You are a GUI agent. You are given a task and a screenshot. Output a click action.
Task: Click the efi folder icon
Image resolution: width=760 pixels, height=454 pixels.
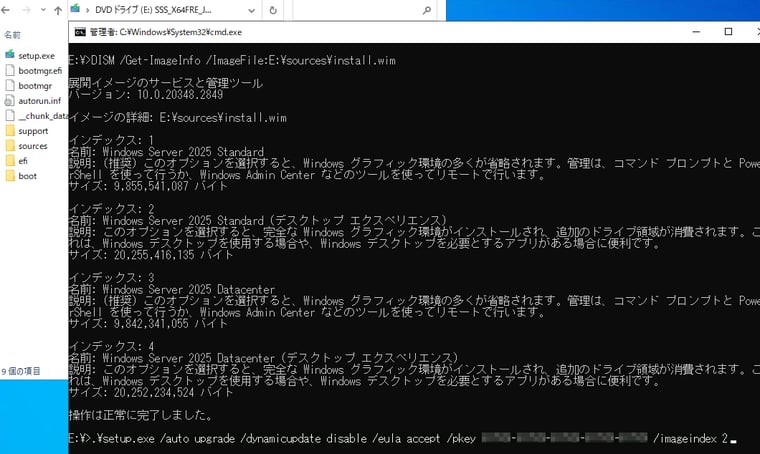point(10,160)
